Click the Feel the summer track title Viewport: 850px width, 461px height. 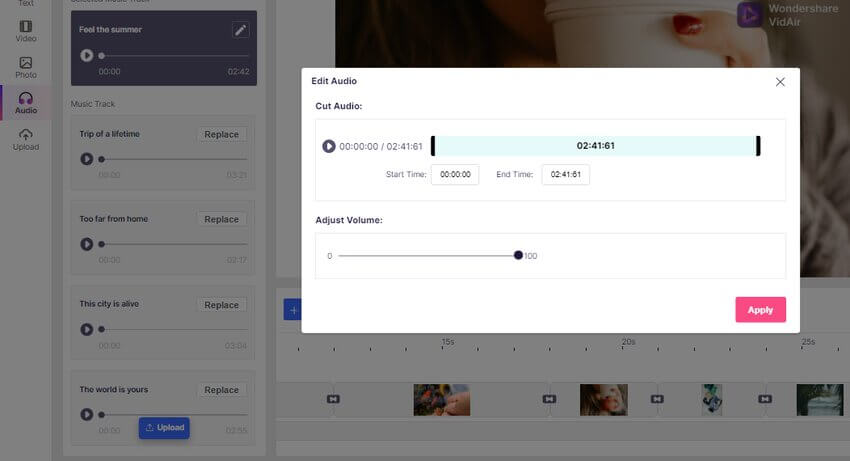click(x=111, y=30)
